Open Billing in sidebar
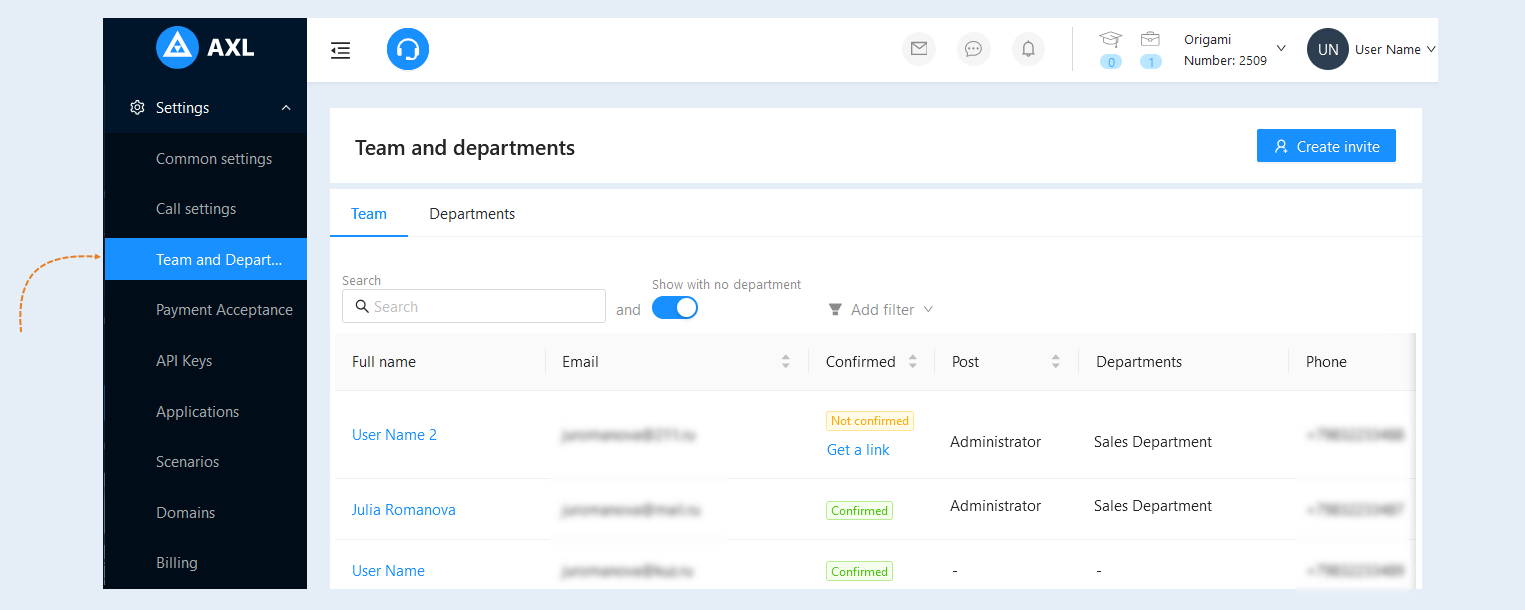Viewport: 1525px width, 610px height. [x=176, y=563]
